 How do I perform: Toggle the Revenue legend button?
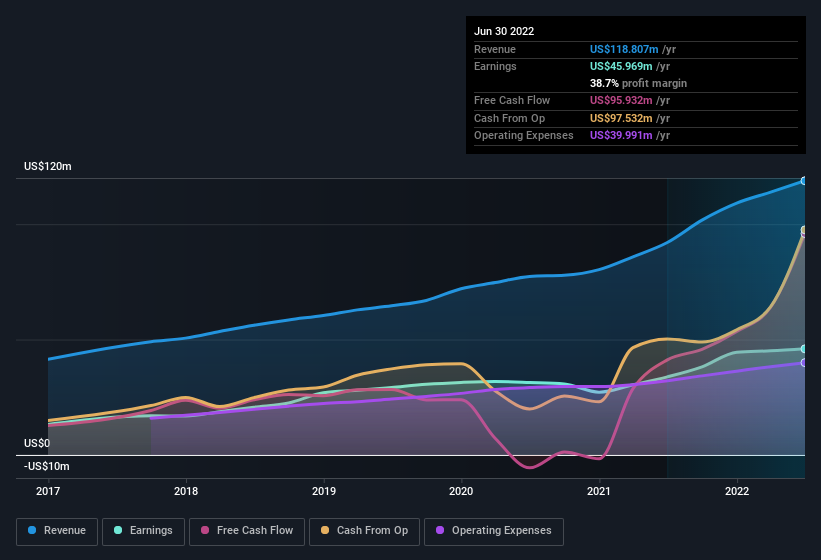[57, 531]
